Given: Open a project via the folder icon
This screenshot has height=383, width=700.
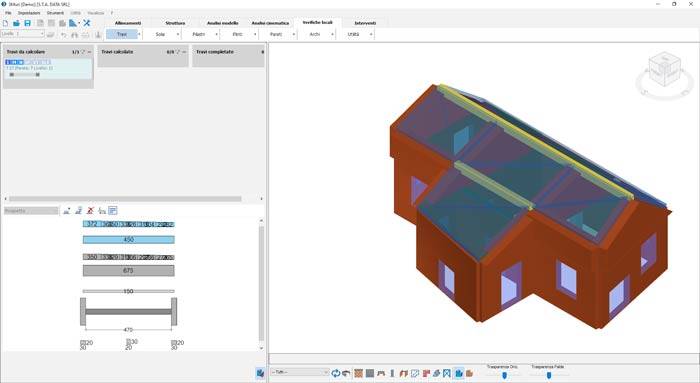Looking at the screenshot, I should pos(17,23).
